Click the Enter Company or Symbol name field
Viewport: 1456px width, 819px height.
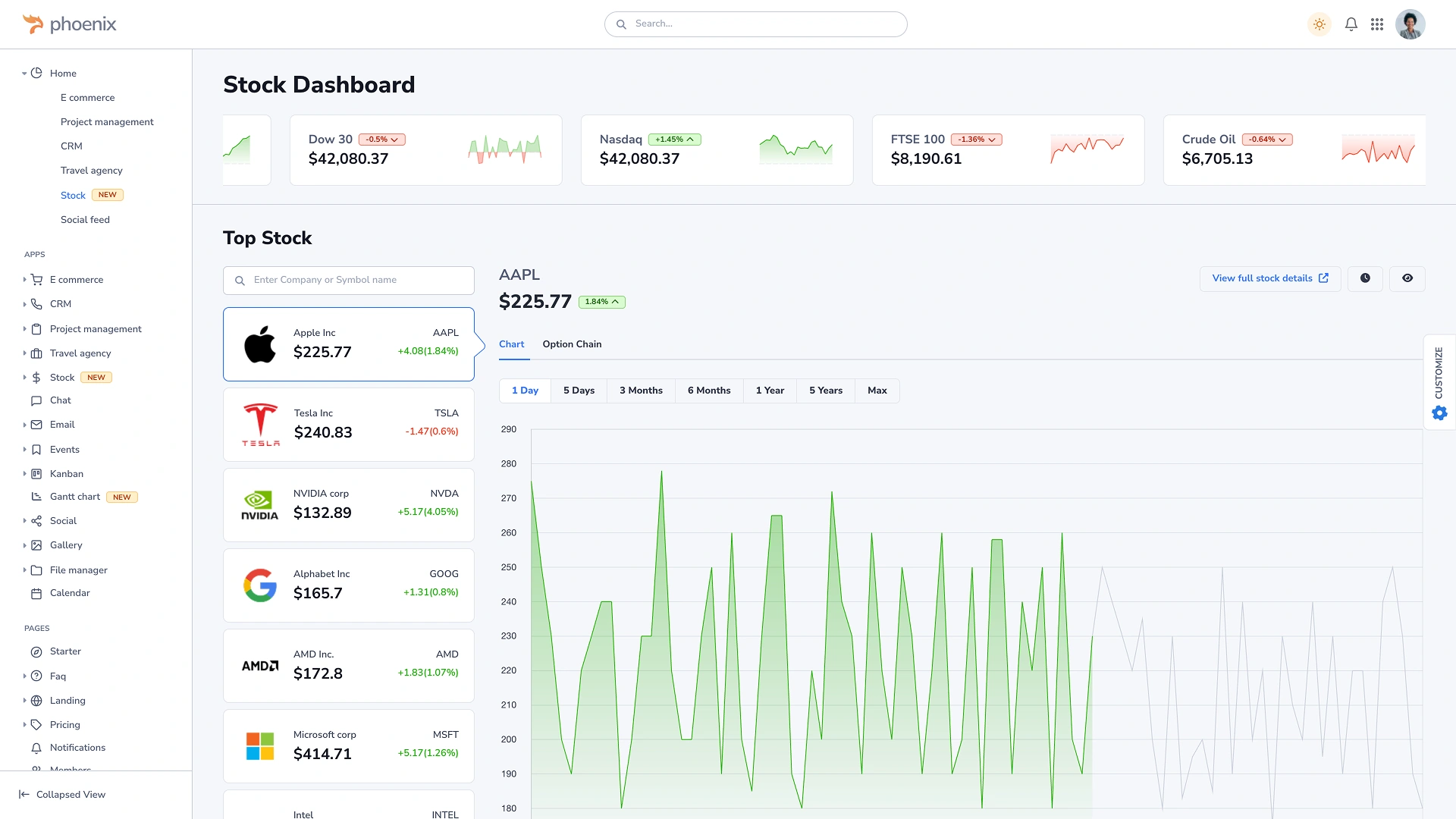tap(349, 281)
